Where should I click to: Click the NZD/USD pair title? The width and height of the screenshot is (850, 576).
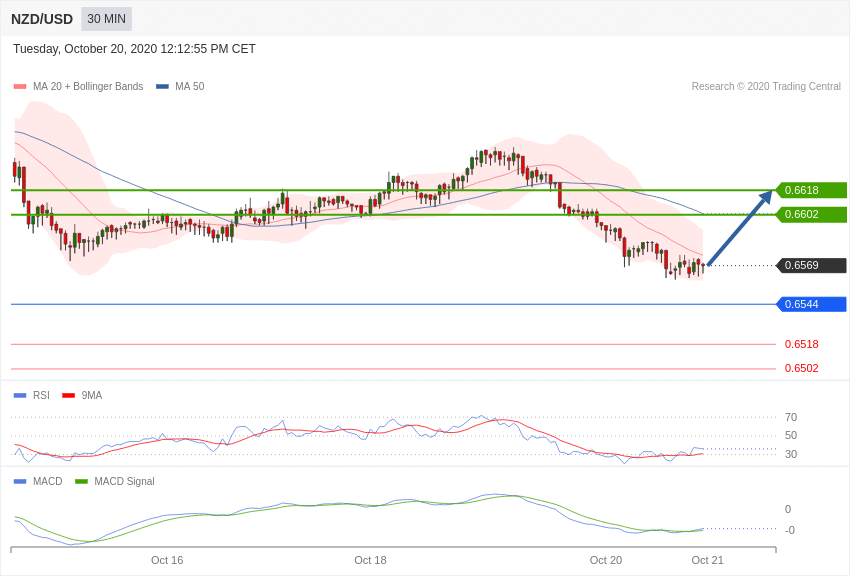click(x=42, y=19)
